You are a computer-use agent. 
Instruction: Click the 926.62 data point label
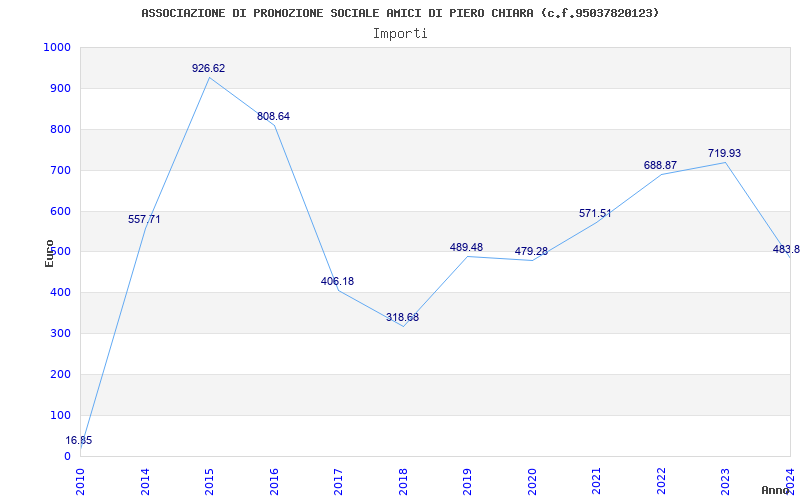[x=208, y=68]
